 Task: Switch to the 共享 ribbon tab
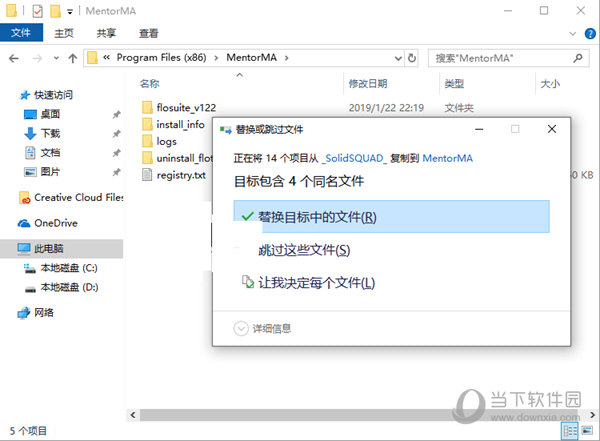point(106,33)
